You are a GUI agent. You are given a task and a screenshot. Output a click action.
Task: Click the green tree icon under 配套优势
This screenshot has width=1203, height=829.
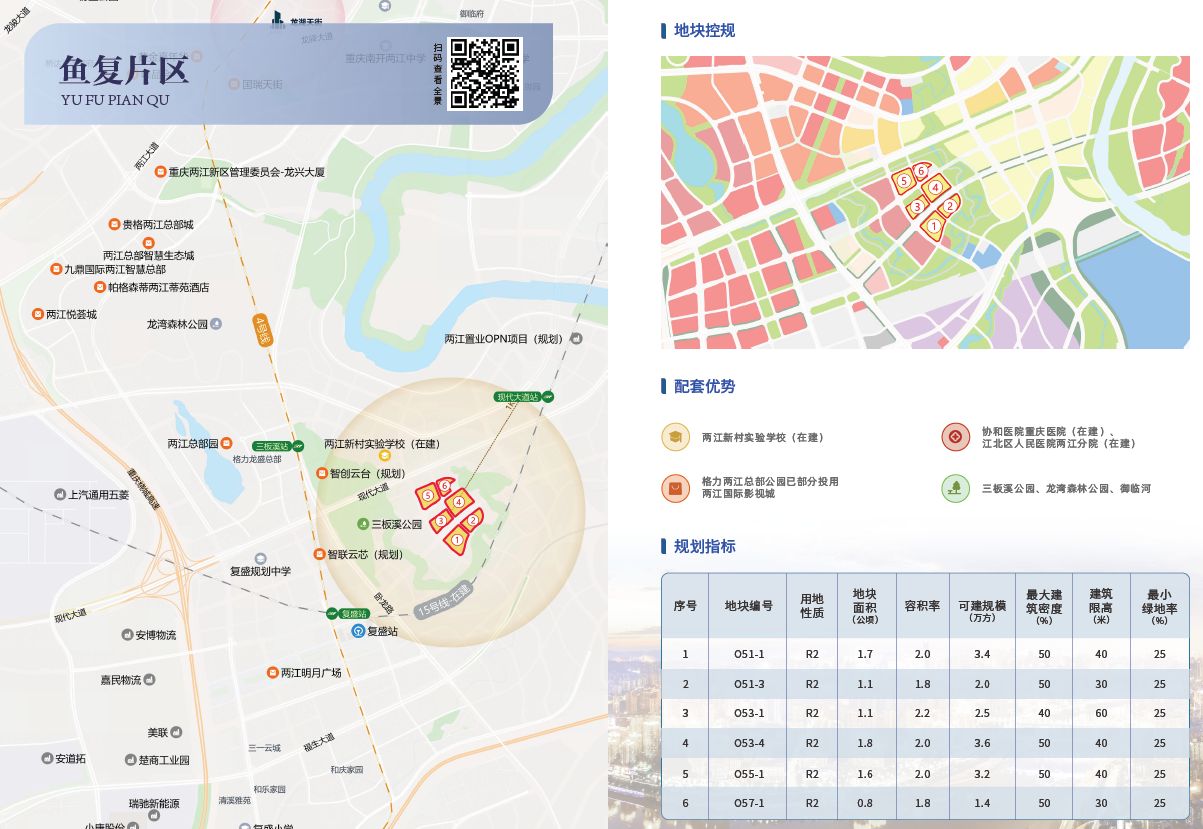[956, 488]
